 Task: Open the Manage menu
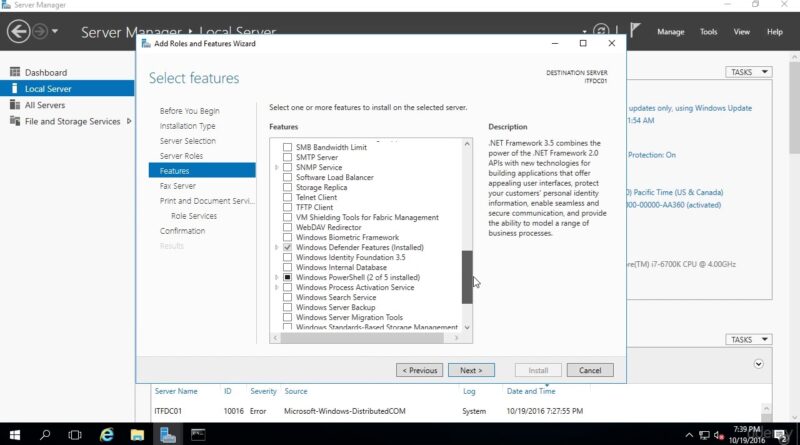tap(670, 32)
